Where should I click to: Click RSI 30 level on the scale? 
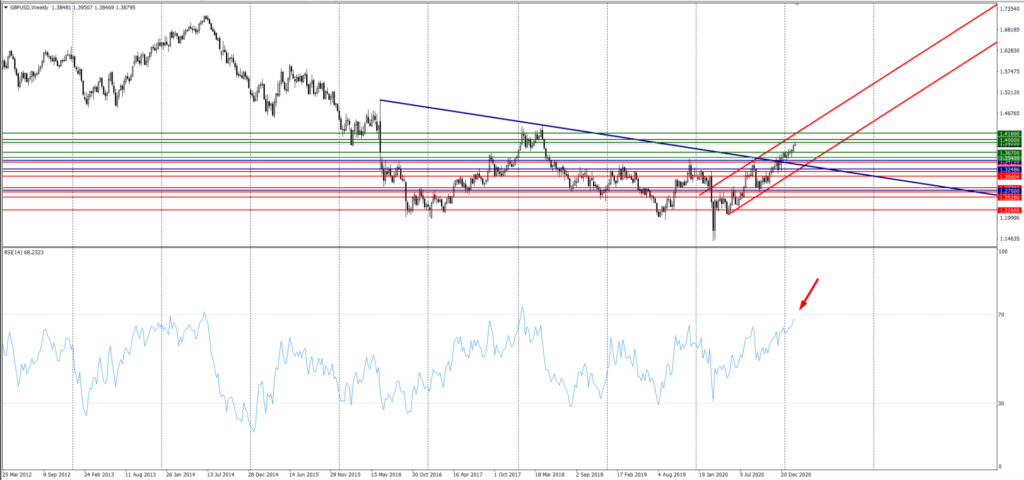(1003, 403)
